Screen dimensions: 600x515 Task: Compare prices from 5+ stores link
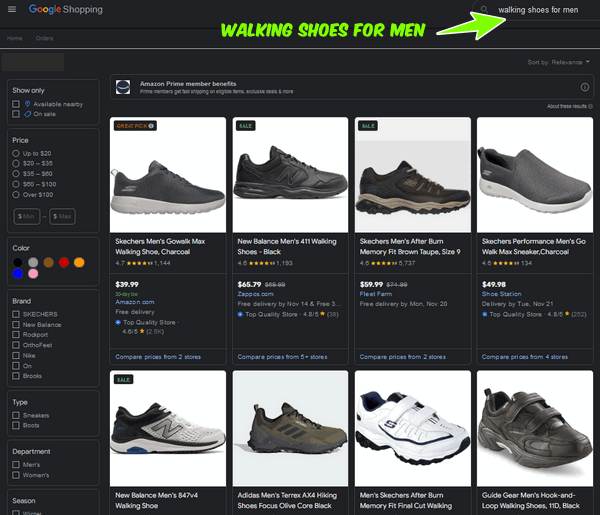[282, 357]
